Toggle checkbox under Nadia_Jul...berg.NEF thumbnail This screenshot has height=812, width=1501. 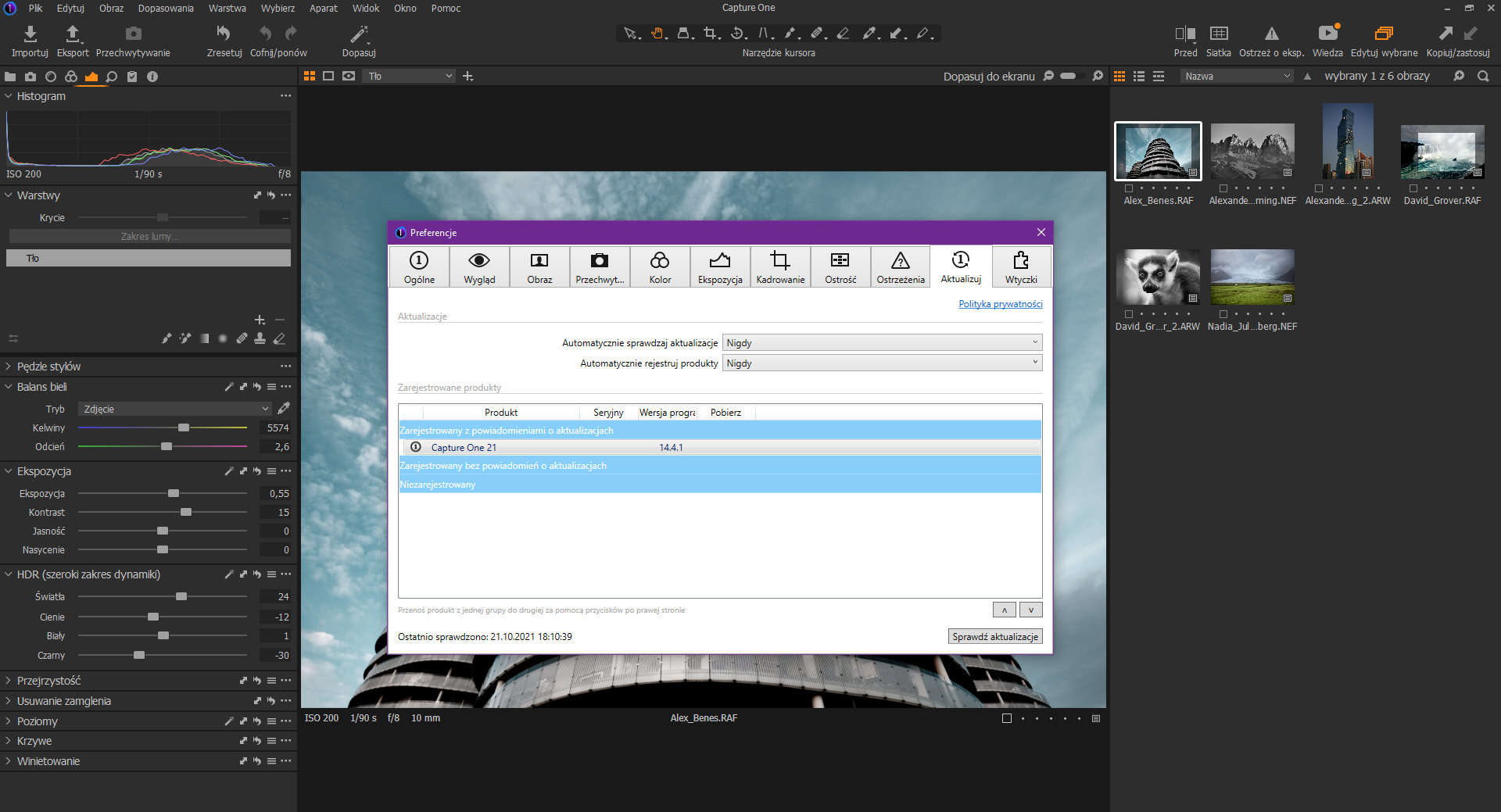[1223, 314]
